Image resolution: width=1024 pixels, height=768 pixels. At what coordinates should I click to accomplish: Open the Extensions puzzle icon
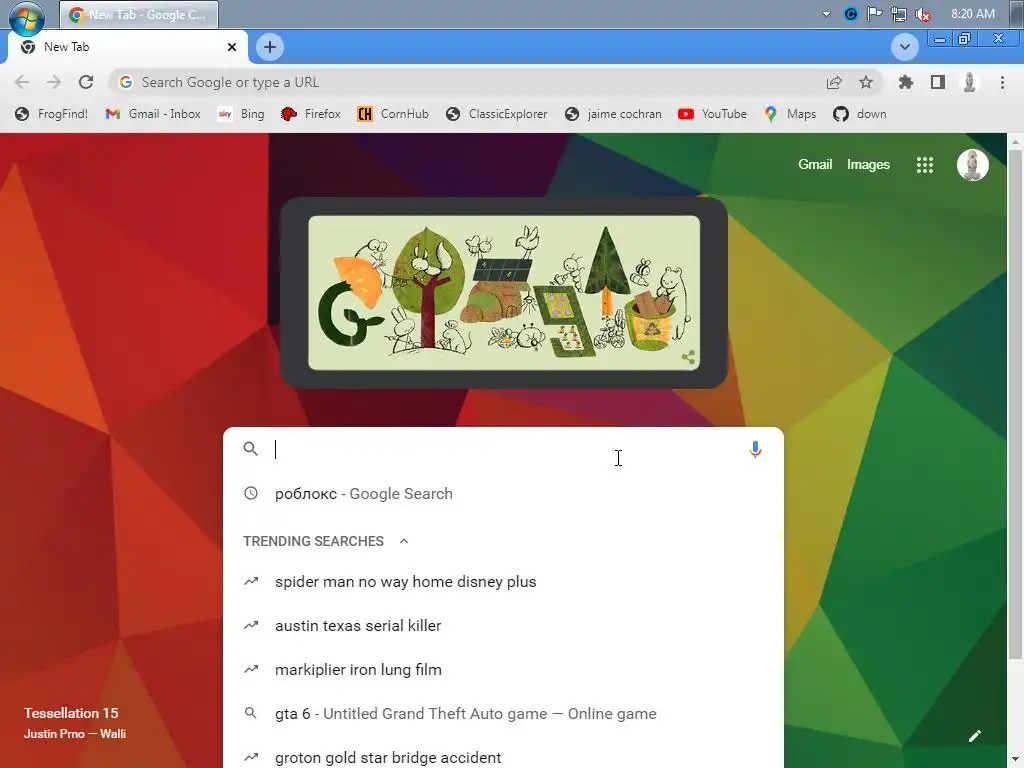tap(906, 82)
